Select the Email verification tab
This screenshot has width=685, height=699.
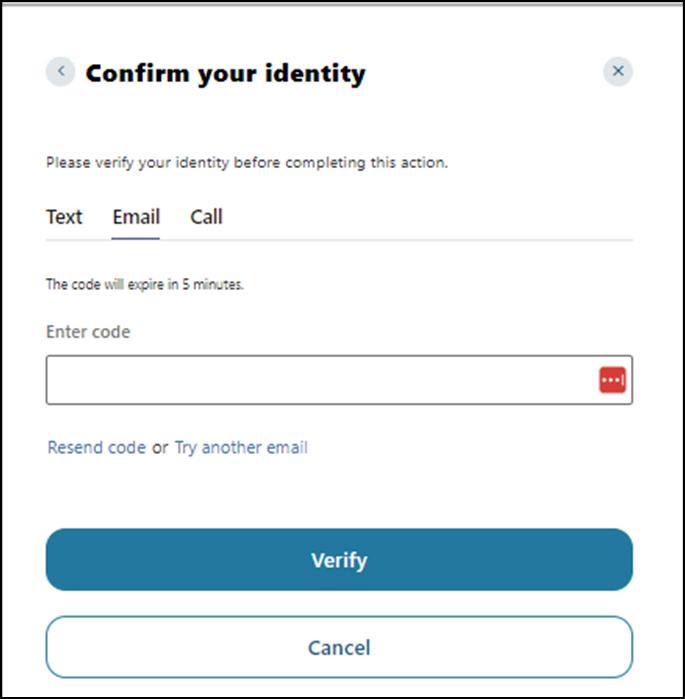(136, 217)
